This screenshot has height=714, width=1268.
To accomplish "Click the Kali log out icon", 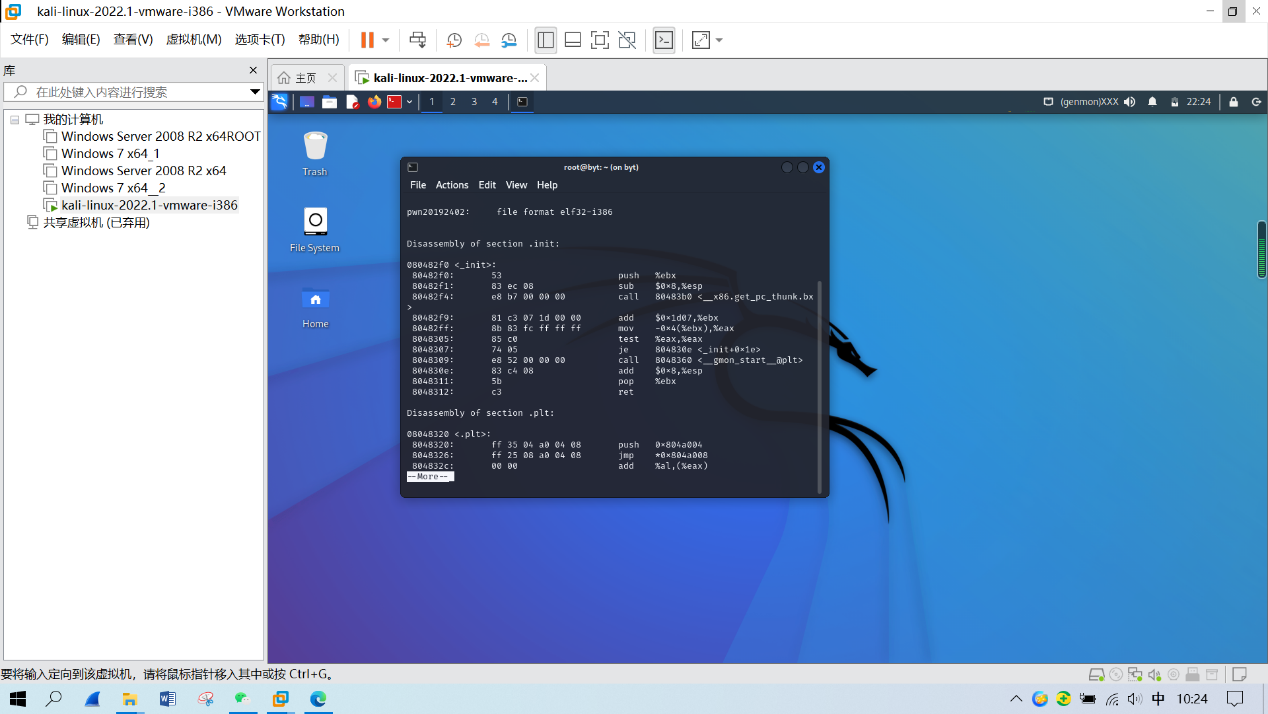I will pos(1256,102).
